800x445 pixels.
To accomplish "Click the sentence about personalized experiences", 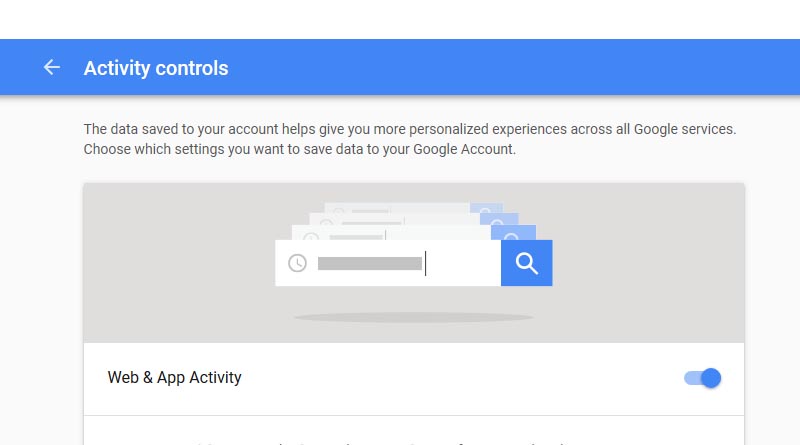I will click(410, 129).
